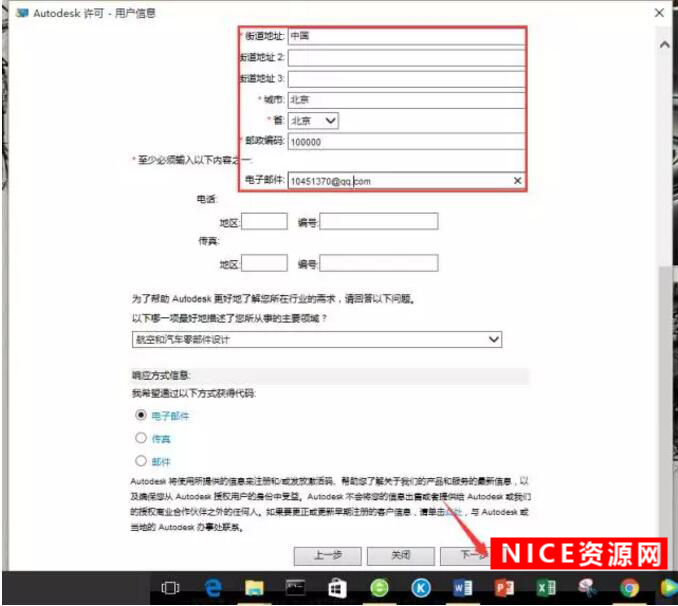Screen dimensions: 678x606
Task: Click the 城市 field containing 北京
Action: (406, 100)
